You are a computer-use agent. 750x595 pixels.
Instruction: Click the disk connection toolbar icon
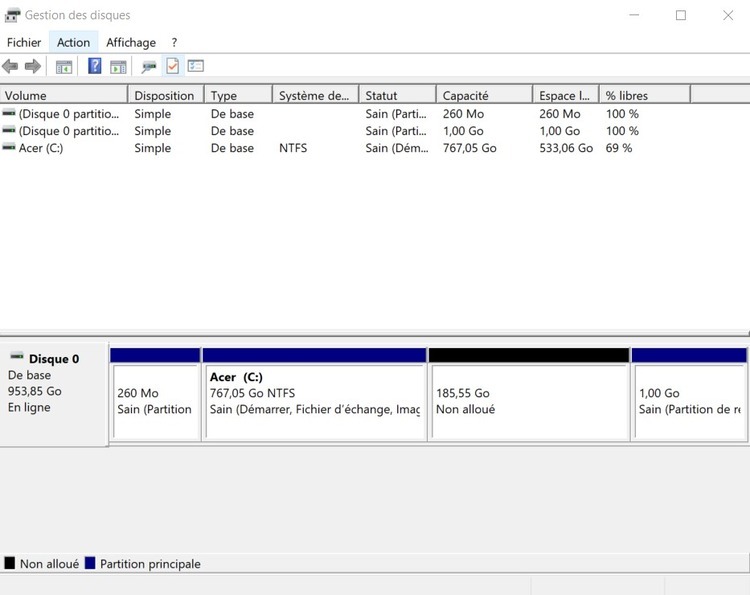[149, 67]
